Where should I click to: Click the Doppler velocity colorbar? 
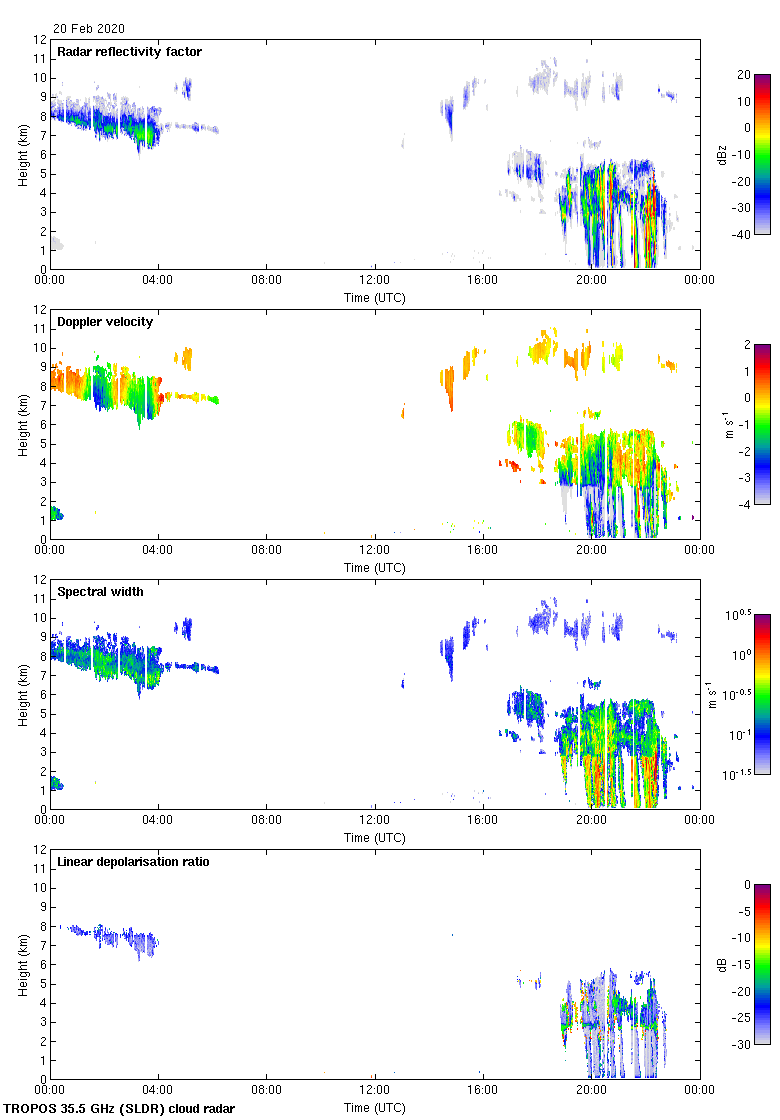point(762,424)
